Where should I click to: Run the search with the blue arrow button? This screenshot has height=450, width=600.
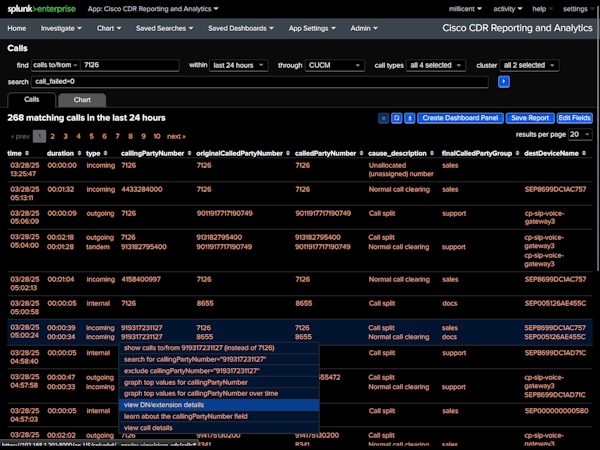pos(504,82)
